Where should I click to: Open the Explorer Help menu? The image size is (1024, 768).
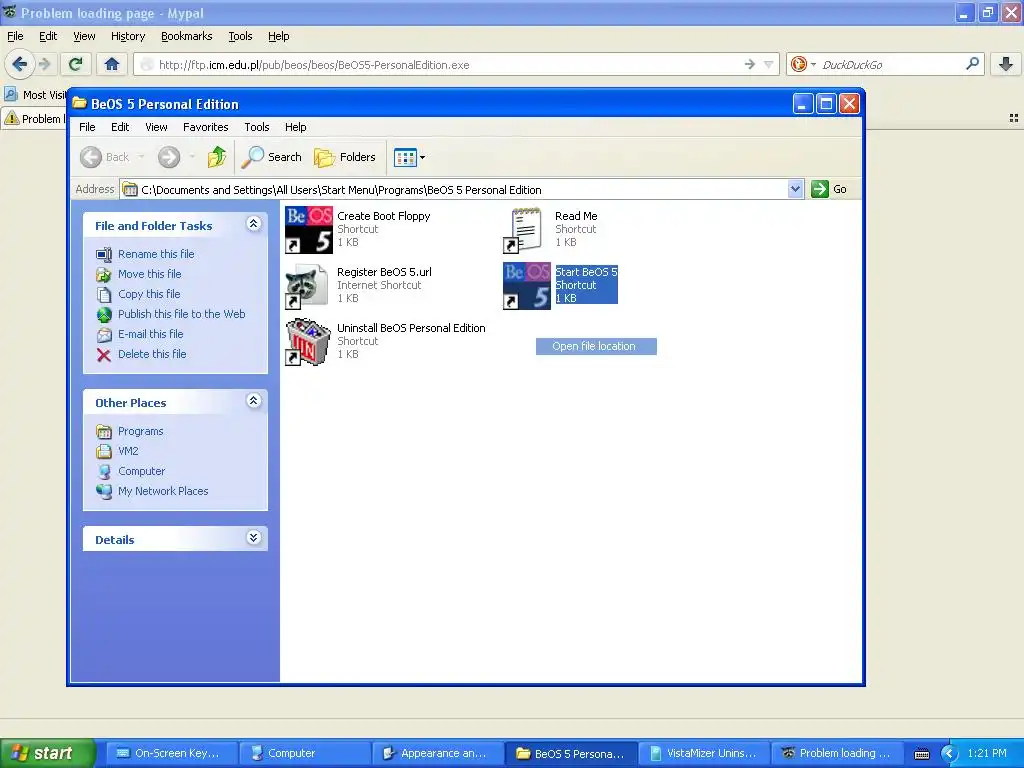(296, 127)
